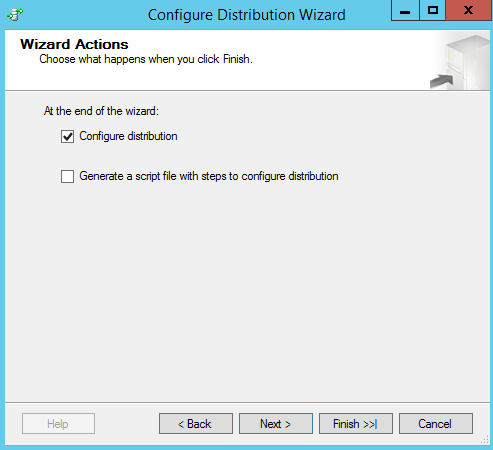Click the 'Wizard Actions' heading

click(x=74, y=44)
